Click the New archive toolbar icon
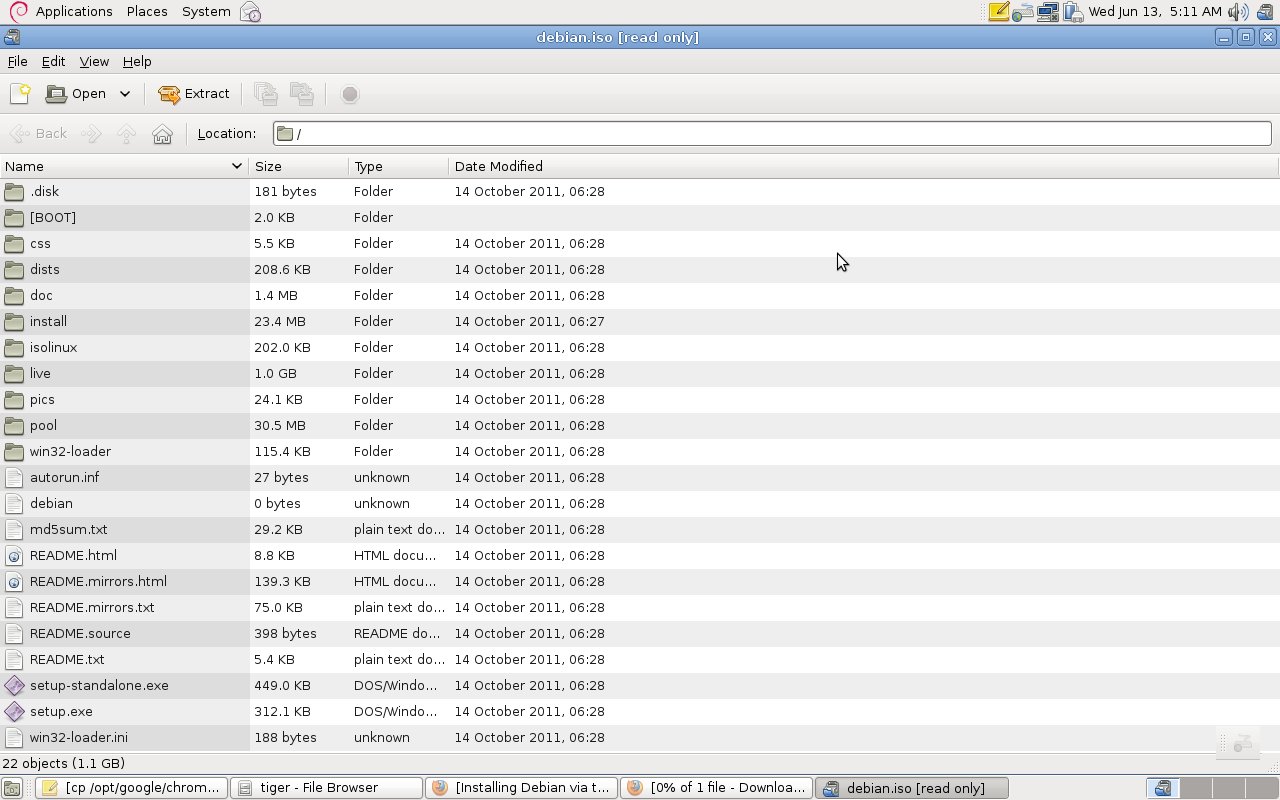The image size is (1280, 800). tap(20, 94)
